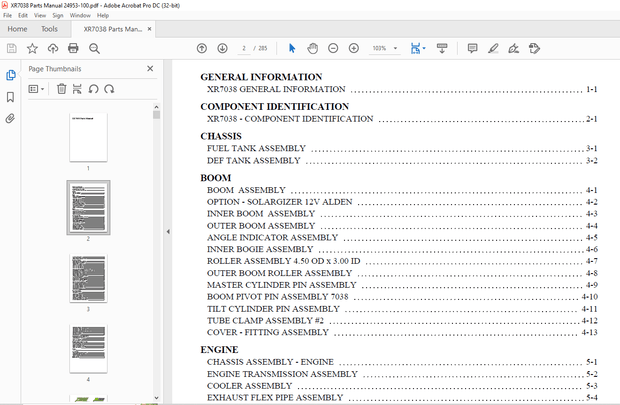The height and width of the screenshot is (405, 620).
Task: Close the Page Thumbnails panel
Action: click(x=150, y=68)
